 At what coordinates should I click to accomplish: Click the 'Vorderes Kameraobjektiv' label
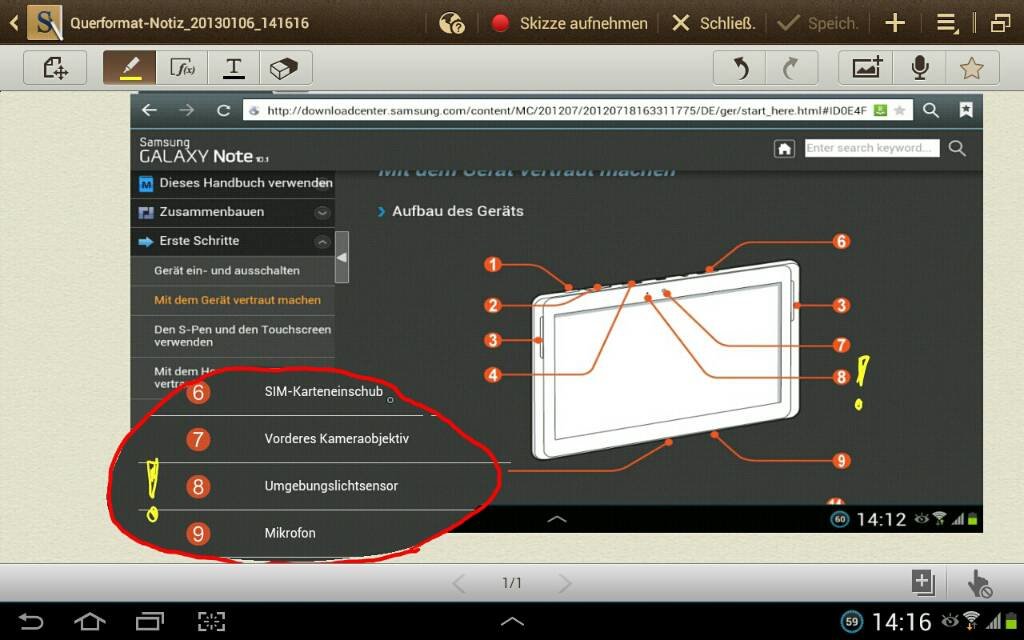pyautogui.click(x=336, y=439)
